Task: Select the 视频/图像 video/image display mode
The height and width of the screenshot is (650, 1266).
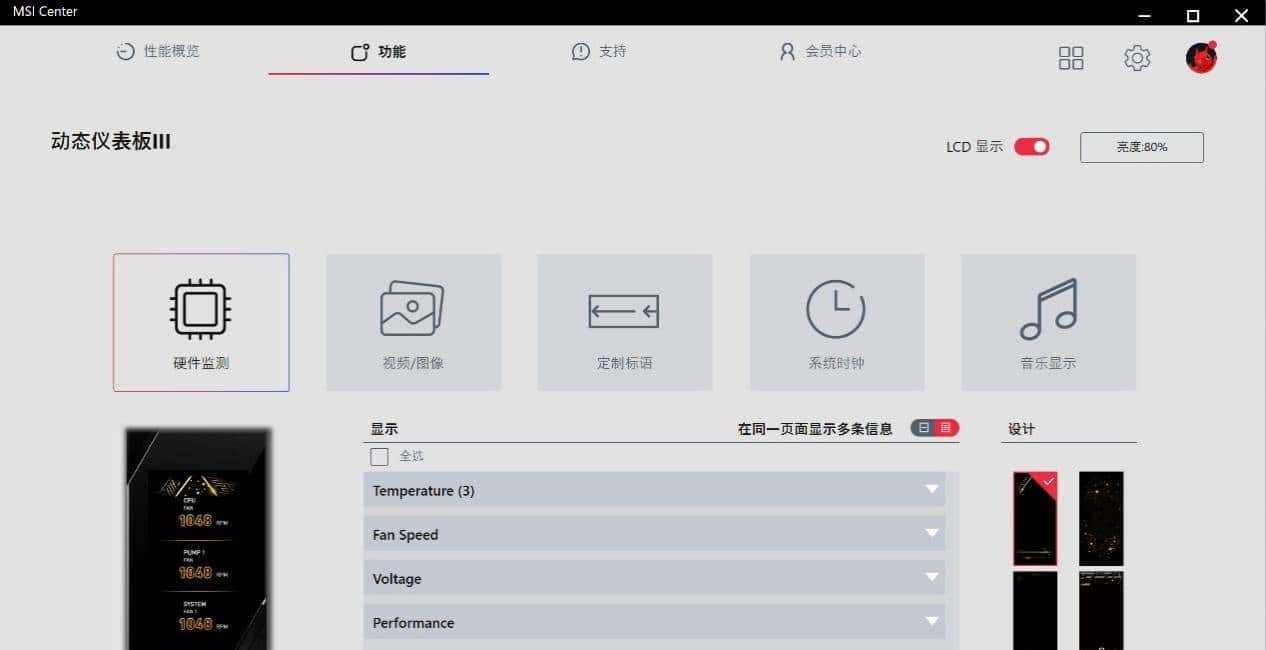Action: pos(413,322)
